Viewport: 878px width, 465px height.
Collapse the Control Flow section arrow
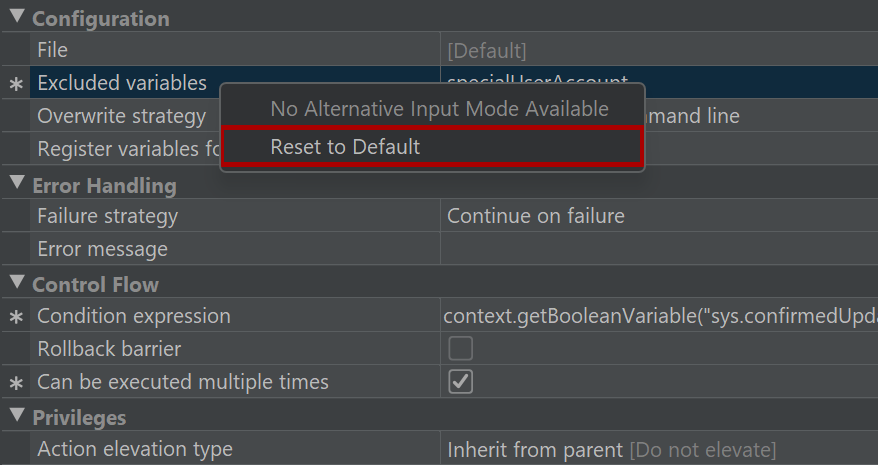pyautogui.click(x=17, y=282)
